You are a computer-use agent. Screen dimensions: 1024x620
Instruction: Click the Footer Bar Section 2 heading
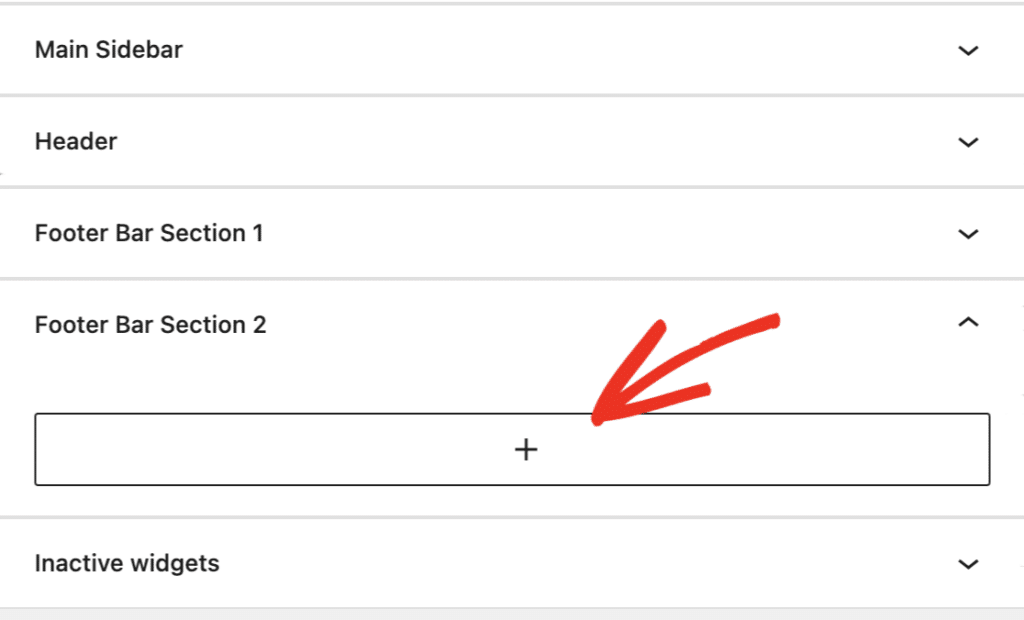tap(151, 324)
